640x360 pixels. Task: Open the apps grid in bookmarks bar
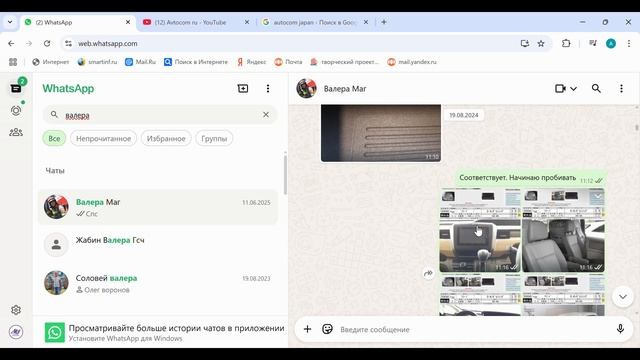(13, 62)
